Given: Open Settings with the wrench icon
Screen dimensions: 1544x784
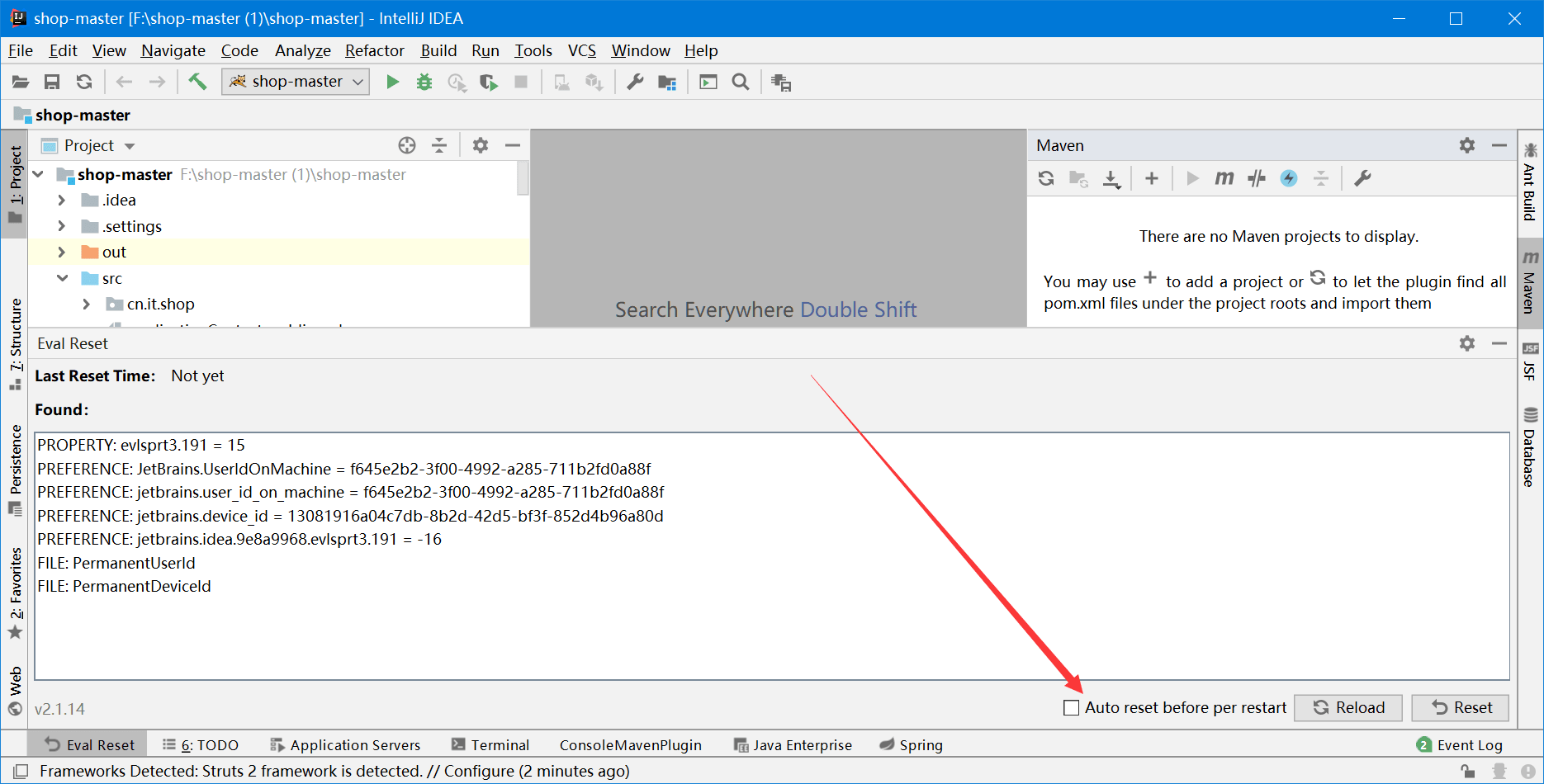Looking at the screenshot, I should tap(635, 82).
